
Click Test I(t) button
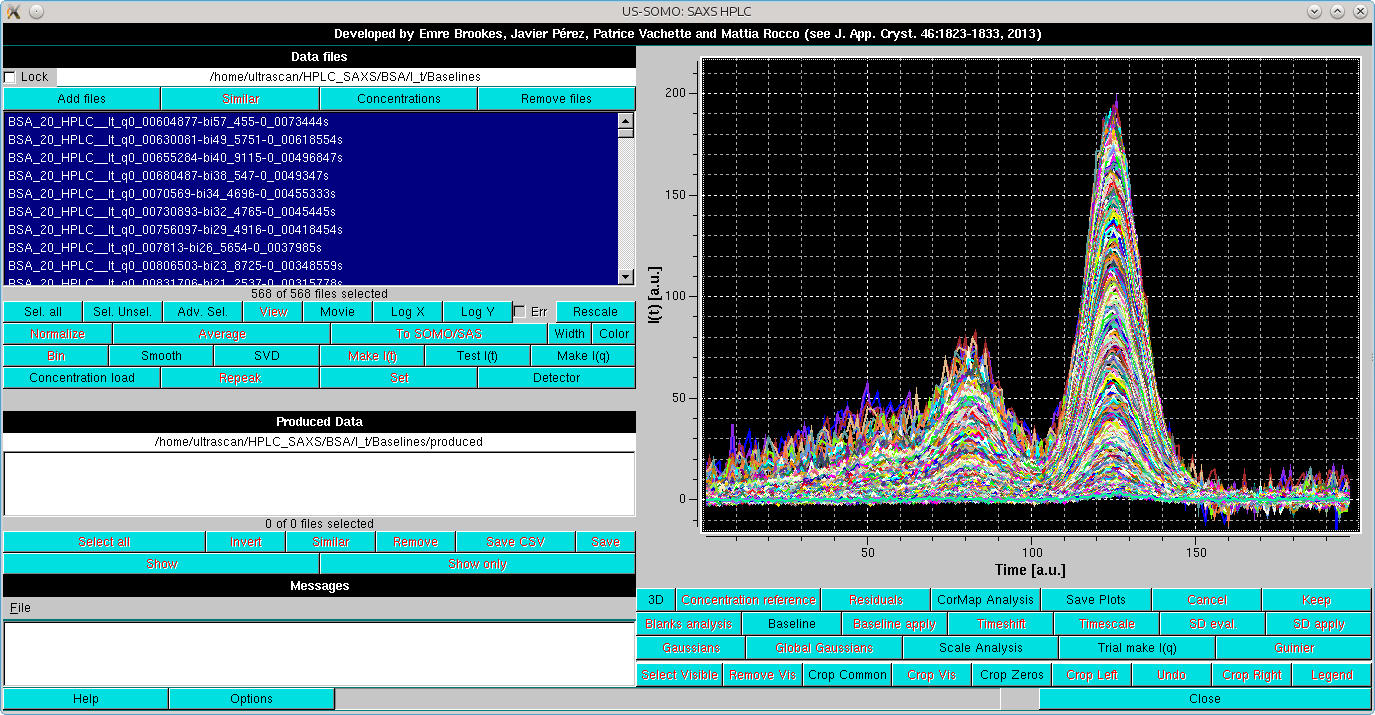[x=478, y=356]
